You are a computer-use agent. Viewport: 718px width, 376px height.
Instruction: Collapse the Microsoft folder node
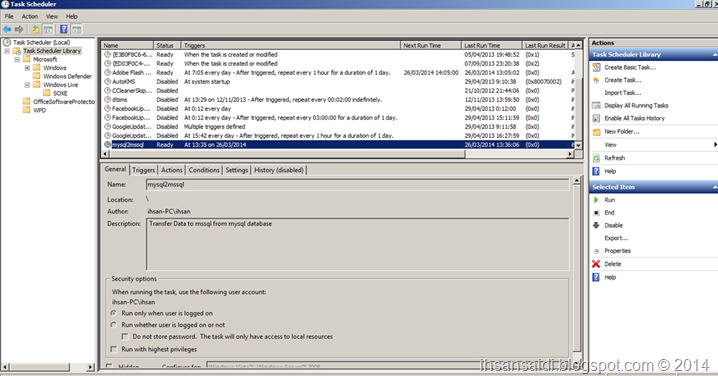(17, 60)
